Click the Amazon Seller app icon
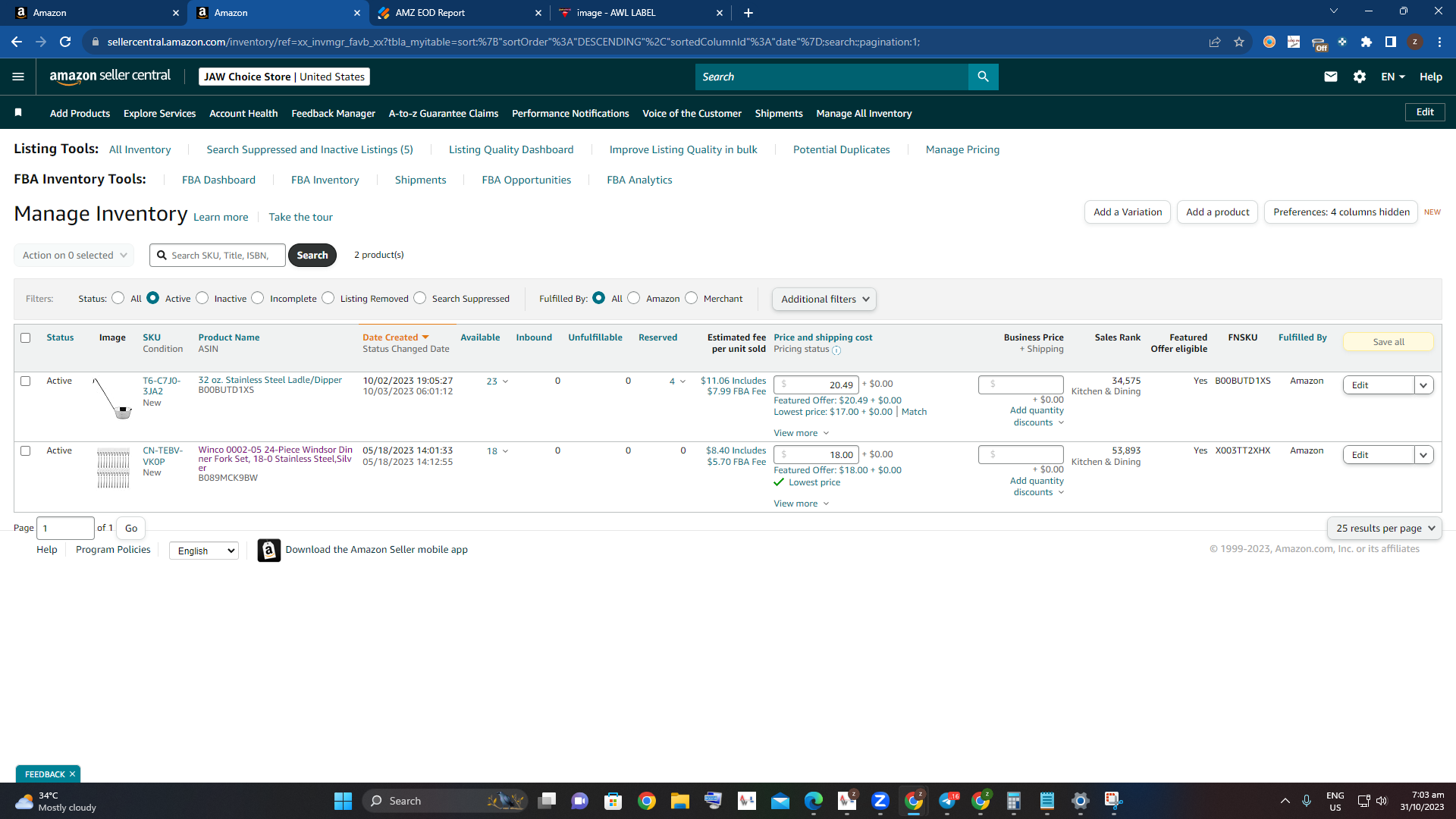The height and width of the screenshot is (819, 1456). 268,550
